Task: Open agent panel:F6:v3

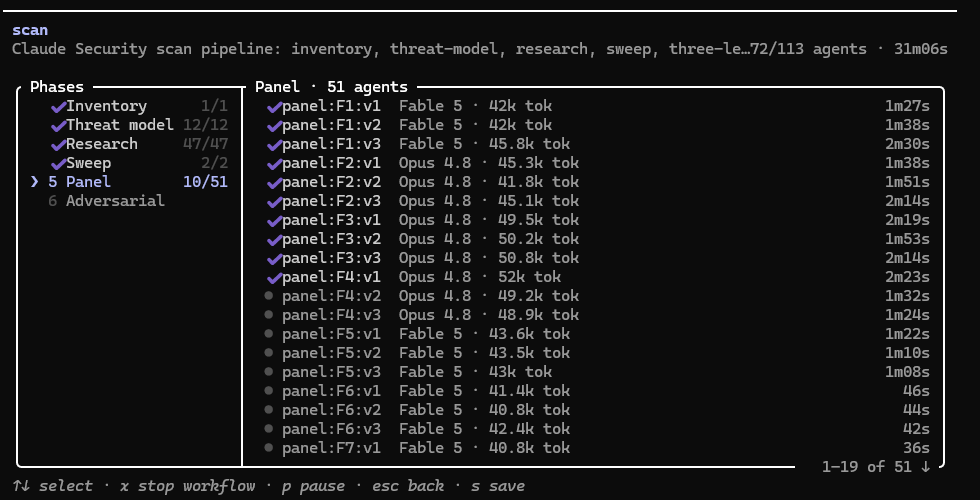Action: point(598,429)
